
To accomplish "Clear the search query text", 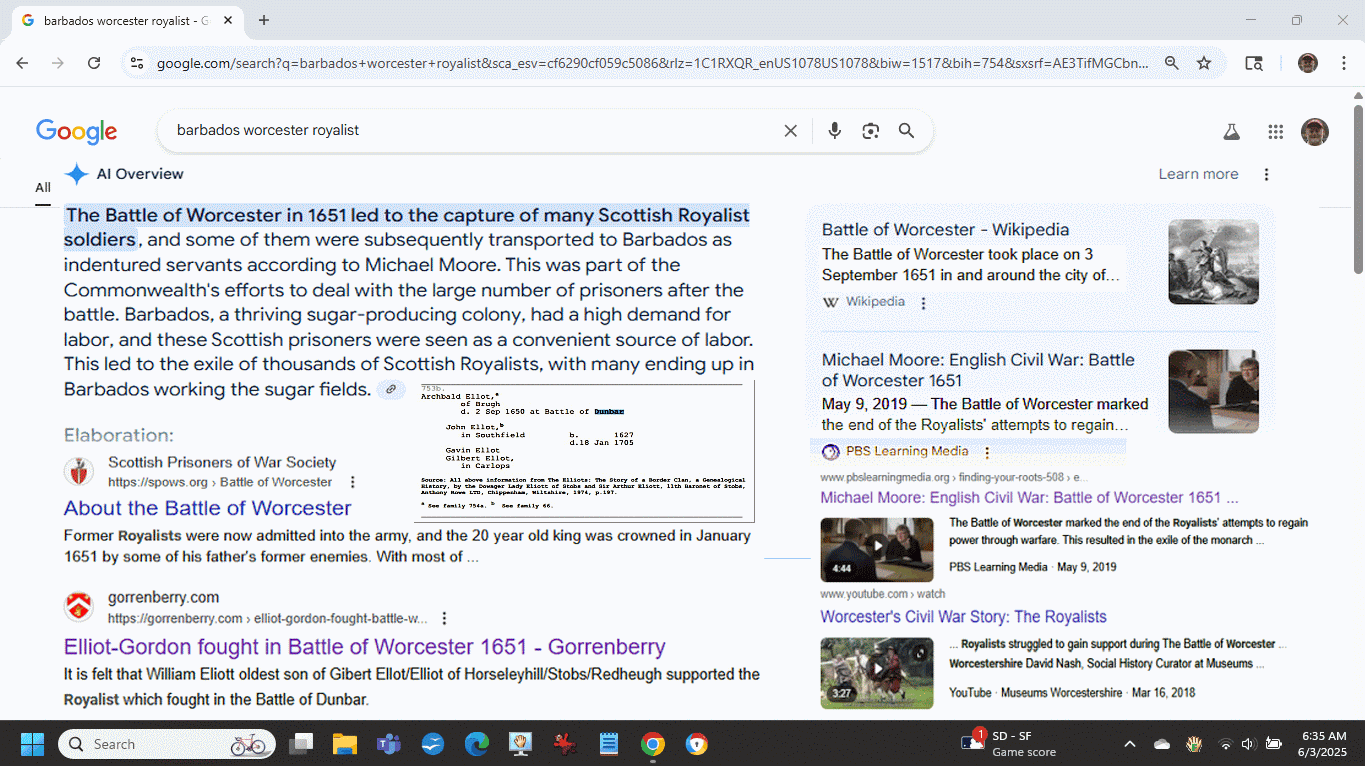I will [x=790, y=131].
